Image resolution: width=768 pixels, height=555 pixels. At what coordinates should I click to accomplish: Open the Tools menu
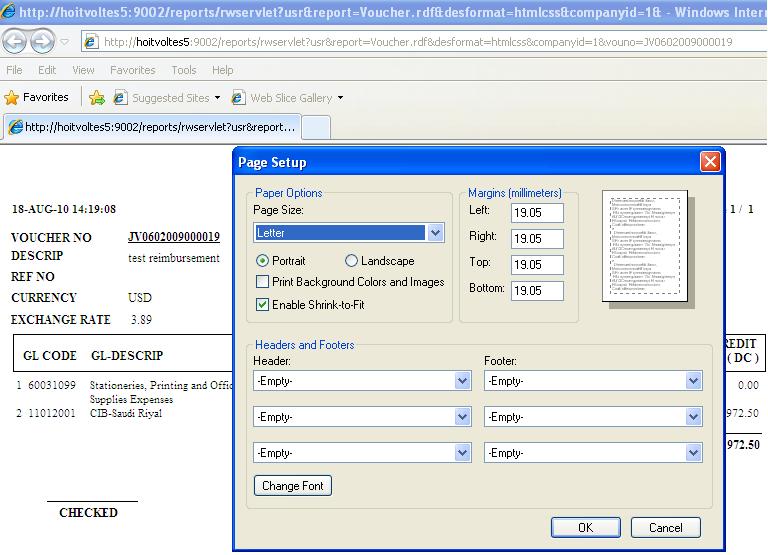coord(184,70)
